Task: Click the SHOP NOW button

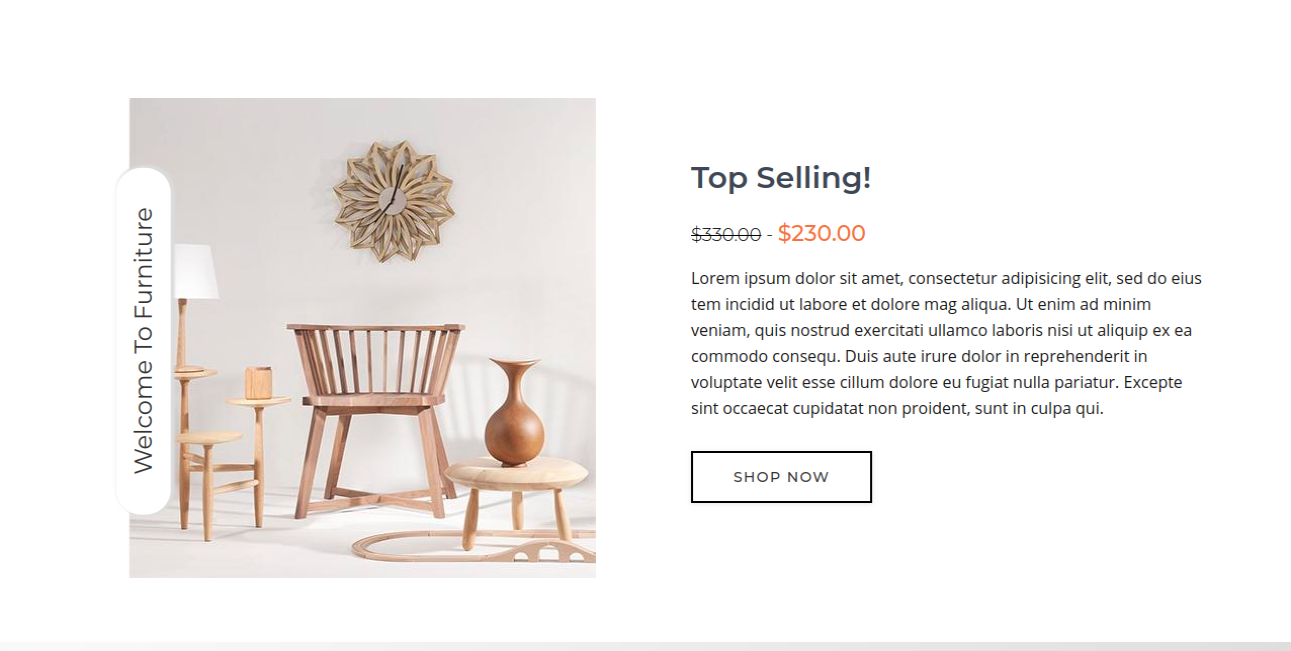Action: tap(781, 477)
